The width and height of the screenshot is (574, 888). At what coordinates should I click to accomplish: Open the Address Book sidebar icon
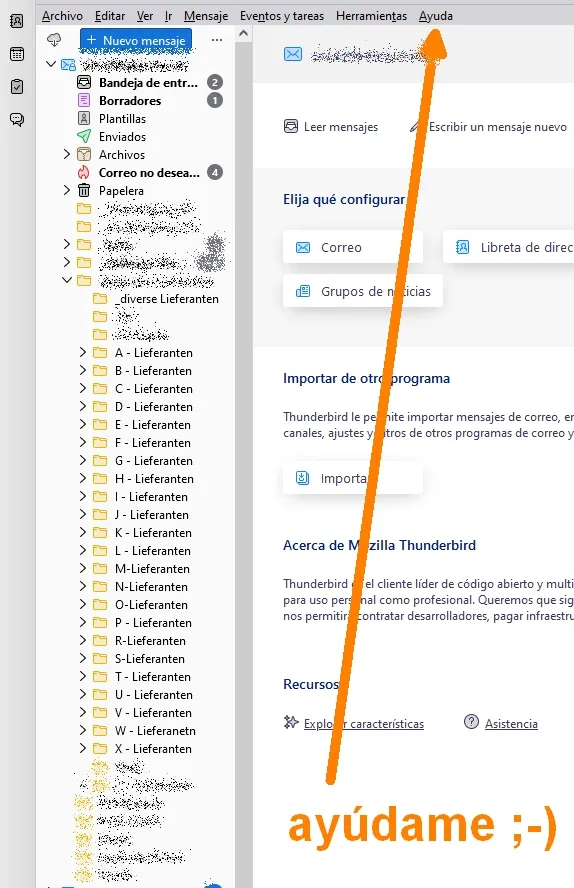click(x=17, y=22)
